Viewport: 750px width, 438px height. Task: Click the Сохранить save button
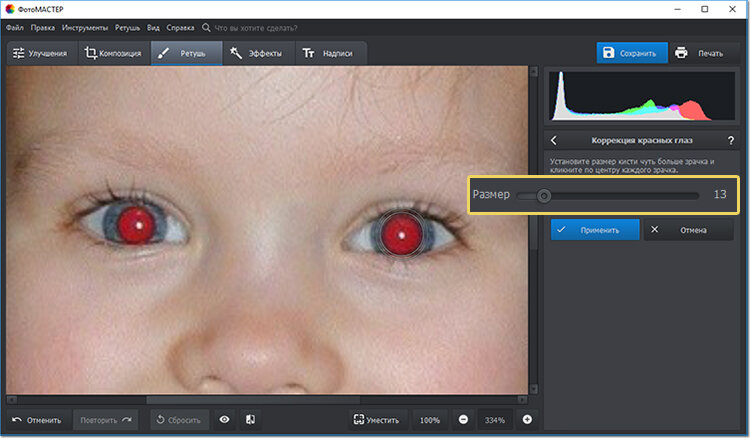pos(632,53)
